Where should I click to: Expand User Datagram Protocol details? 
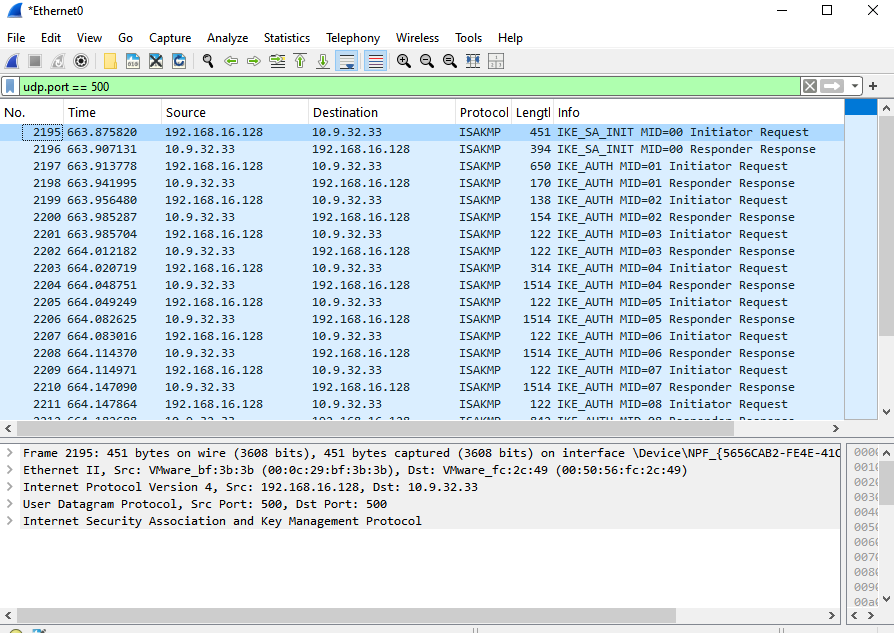[9, 504]
